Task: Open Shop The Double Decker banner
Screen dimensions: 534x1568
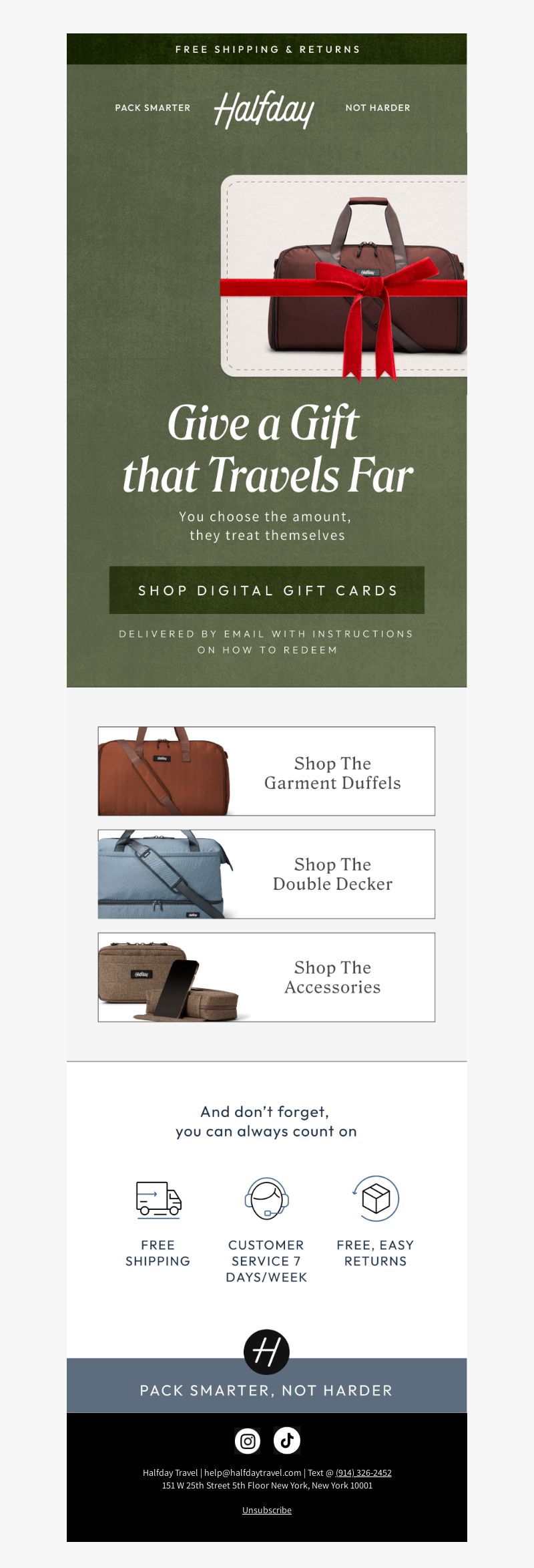Action: point(266,874)
